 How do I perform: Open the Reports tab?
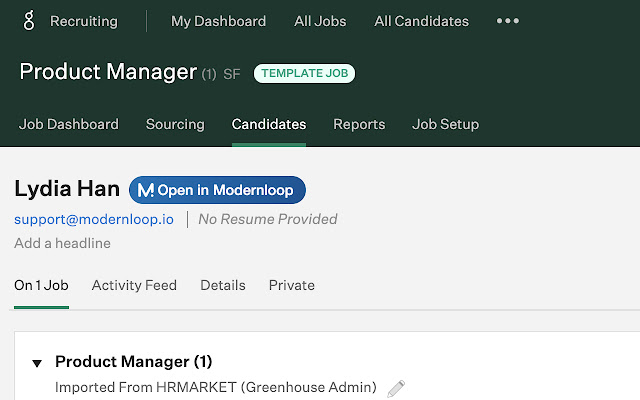click(x=359, y=125)
